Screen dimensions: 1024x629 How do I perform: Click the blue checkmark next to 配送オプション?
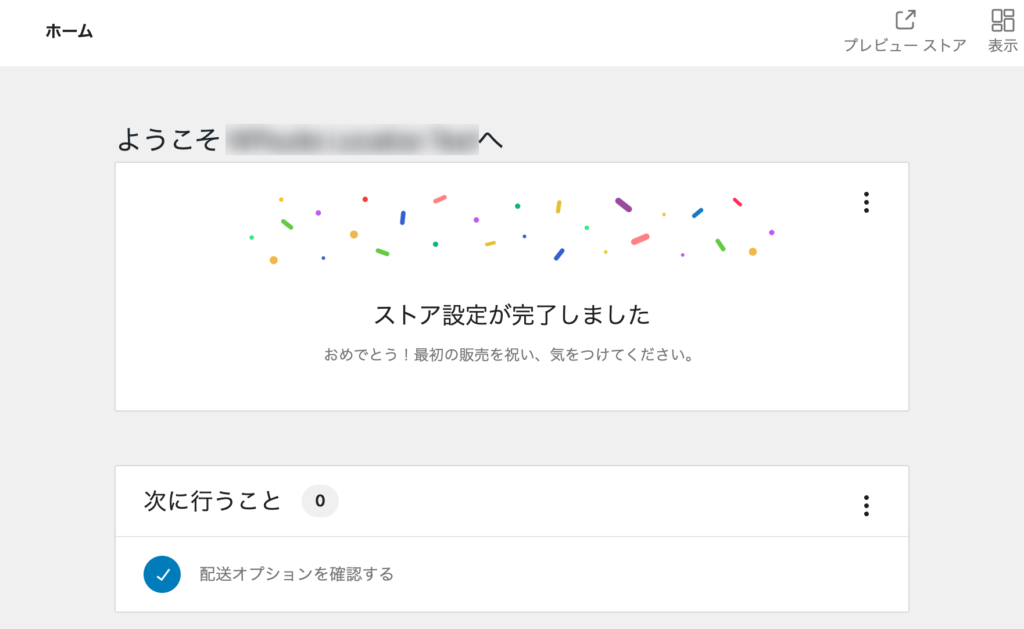pos(162,574)
